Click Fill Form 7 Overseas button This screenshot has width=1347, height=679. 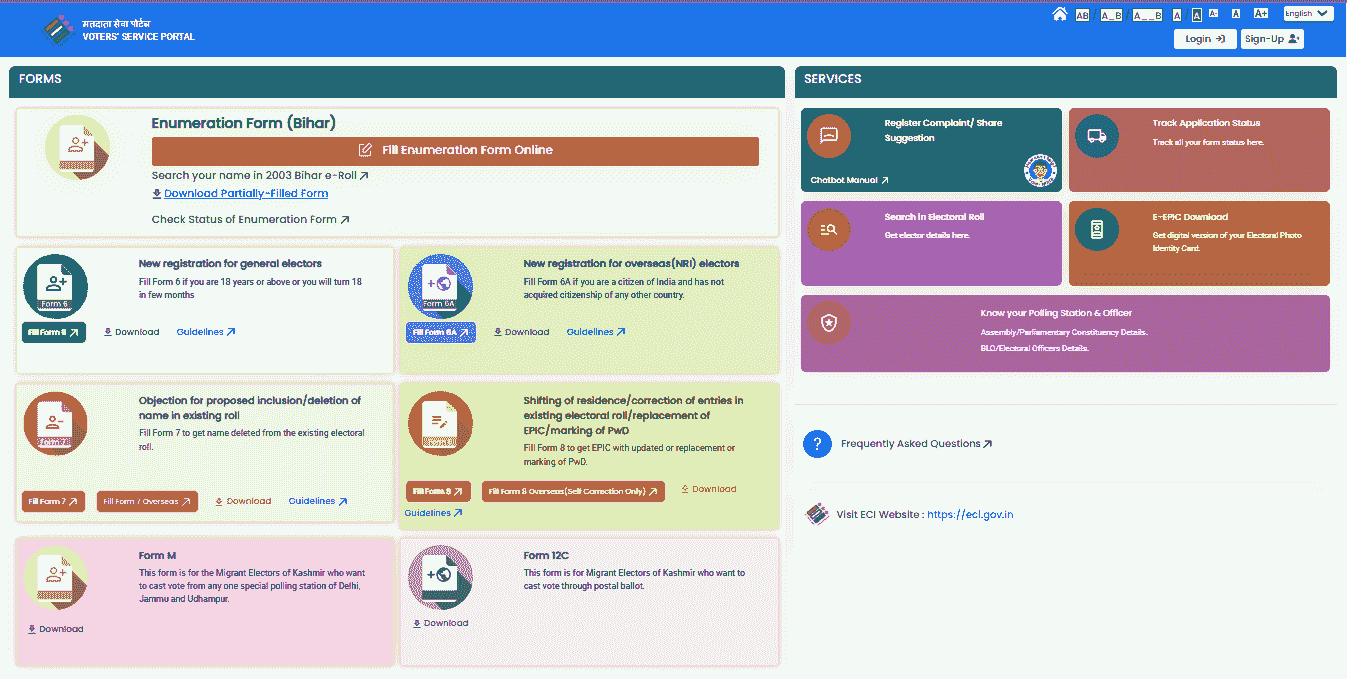(147, 502)
